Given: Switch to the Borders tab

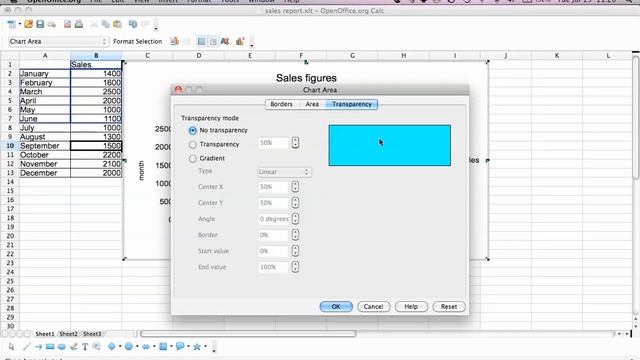Looking at the screenshot, I should click(x=282, y=104).
